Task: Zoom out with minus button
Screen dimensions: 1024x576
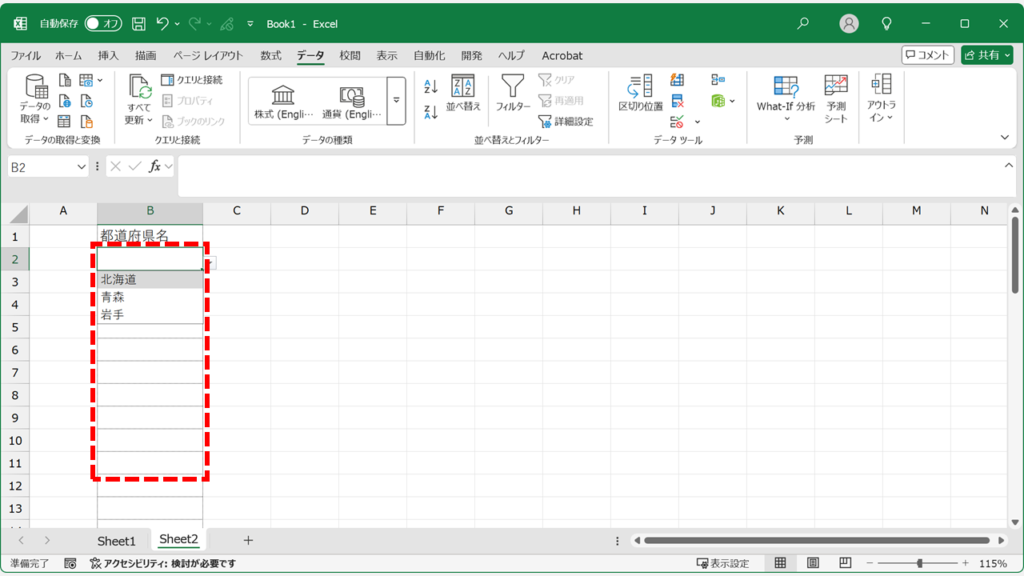Action: 870,563
